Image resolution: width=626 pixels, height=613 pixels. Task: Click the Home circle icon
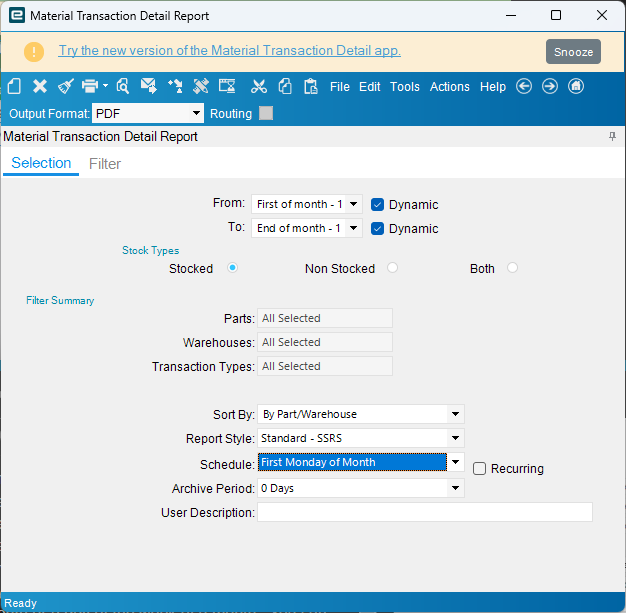tap(576, 86)
